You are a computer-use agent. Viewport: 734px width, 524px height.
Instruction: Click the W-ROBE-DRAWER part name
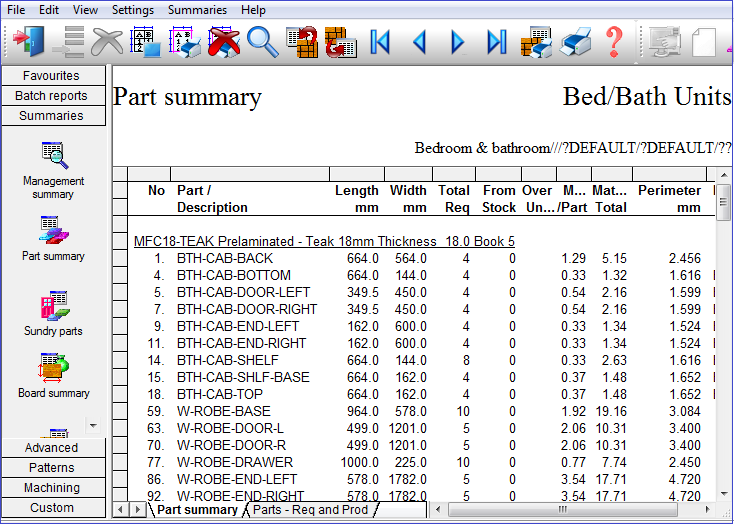coord(235,462)
